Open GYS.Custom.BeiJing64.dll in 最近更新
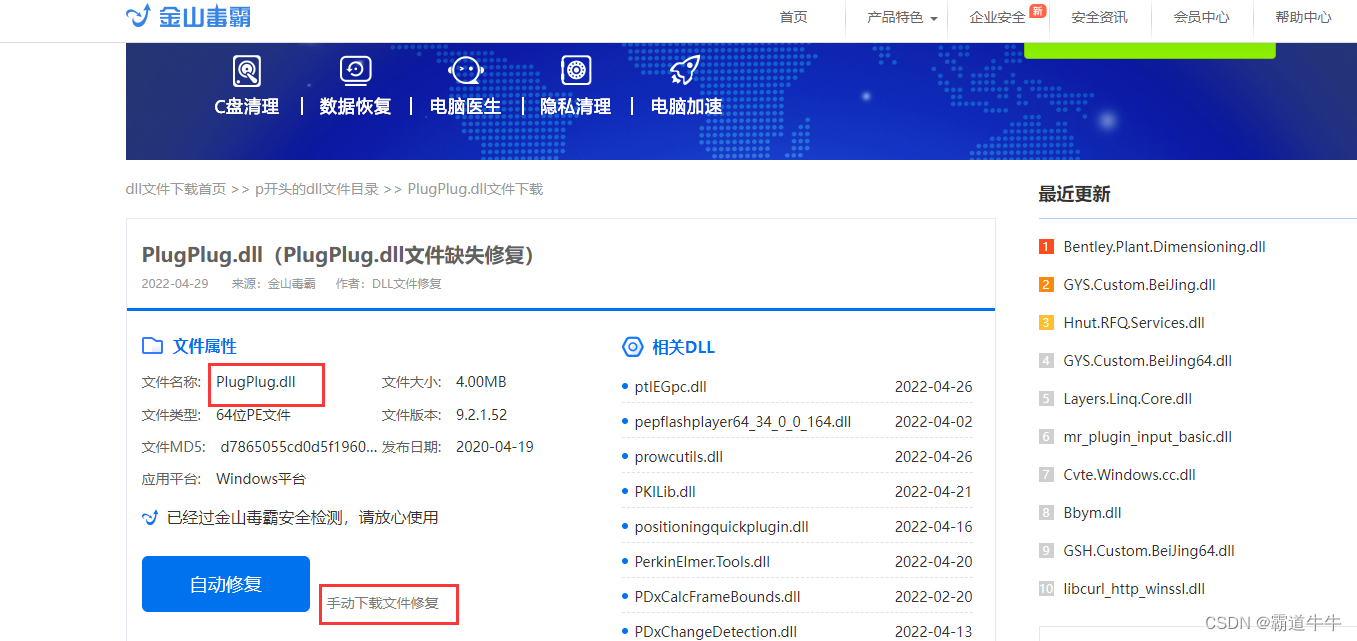This screenshot has width=1357, height=641. [1148, 361]
